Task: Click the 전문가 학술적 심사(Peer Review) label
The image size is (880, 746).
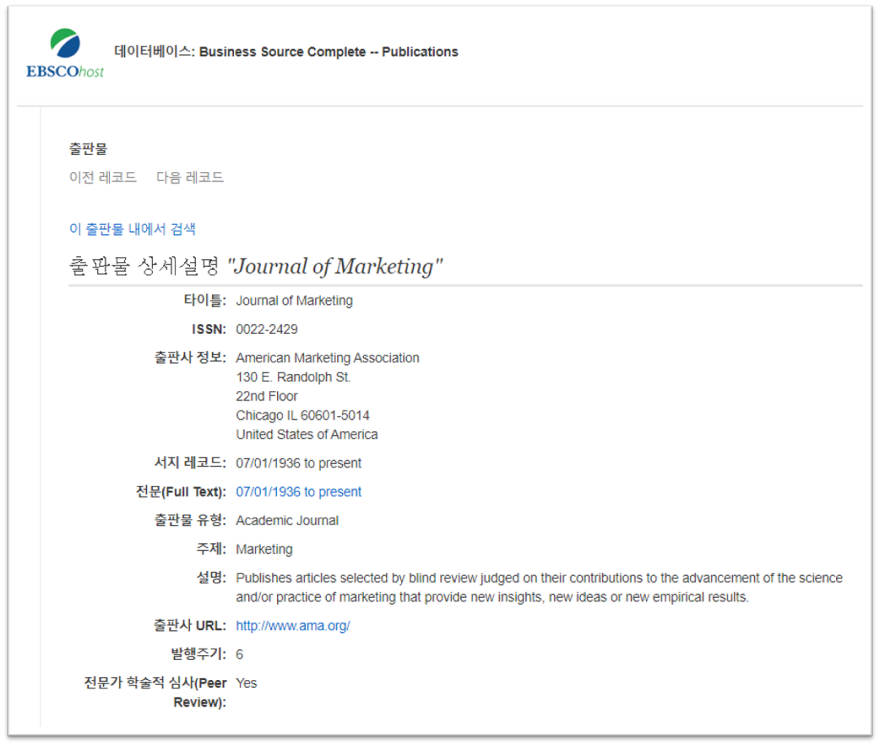Action: 155,692
